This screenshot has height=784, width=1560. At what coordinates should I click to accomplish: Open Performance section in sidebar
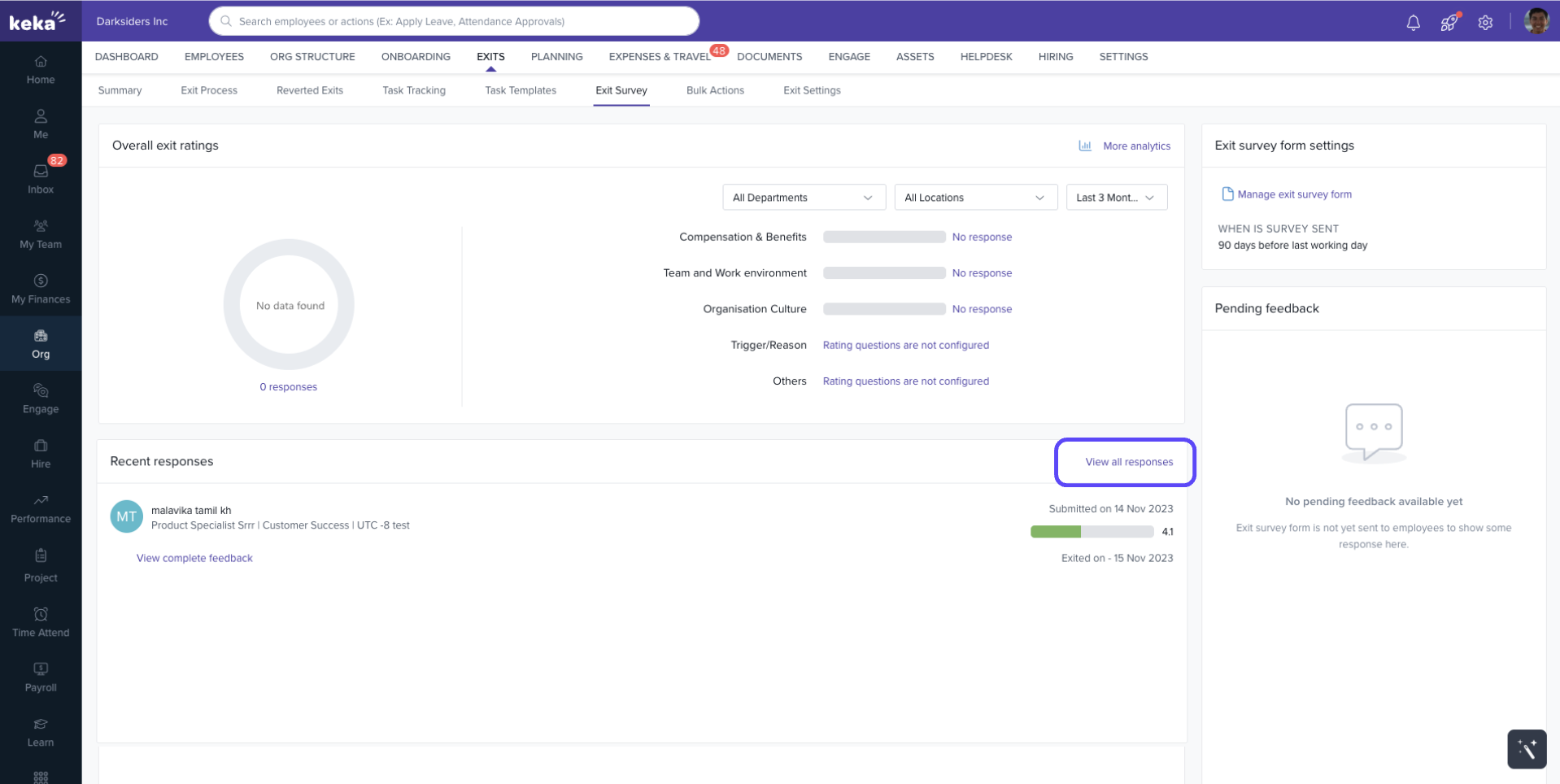click(x=41, y=509)
